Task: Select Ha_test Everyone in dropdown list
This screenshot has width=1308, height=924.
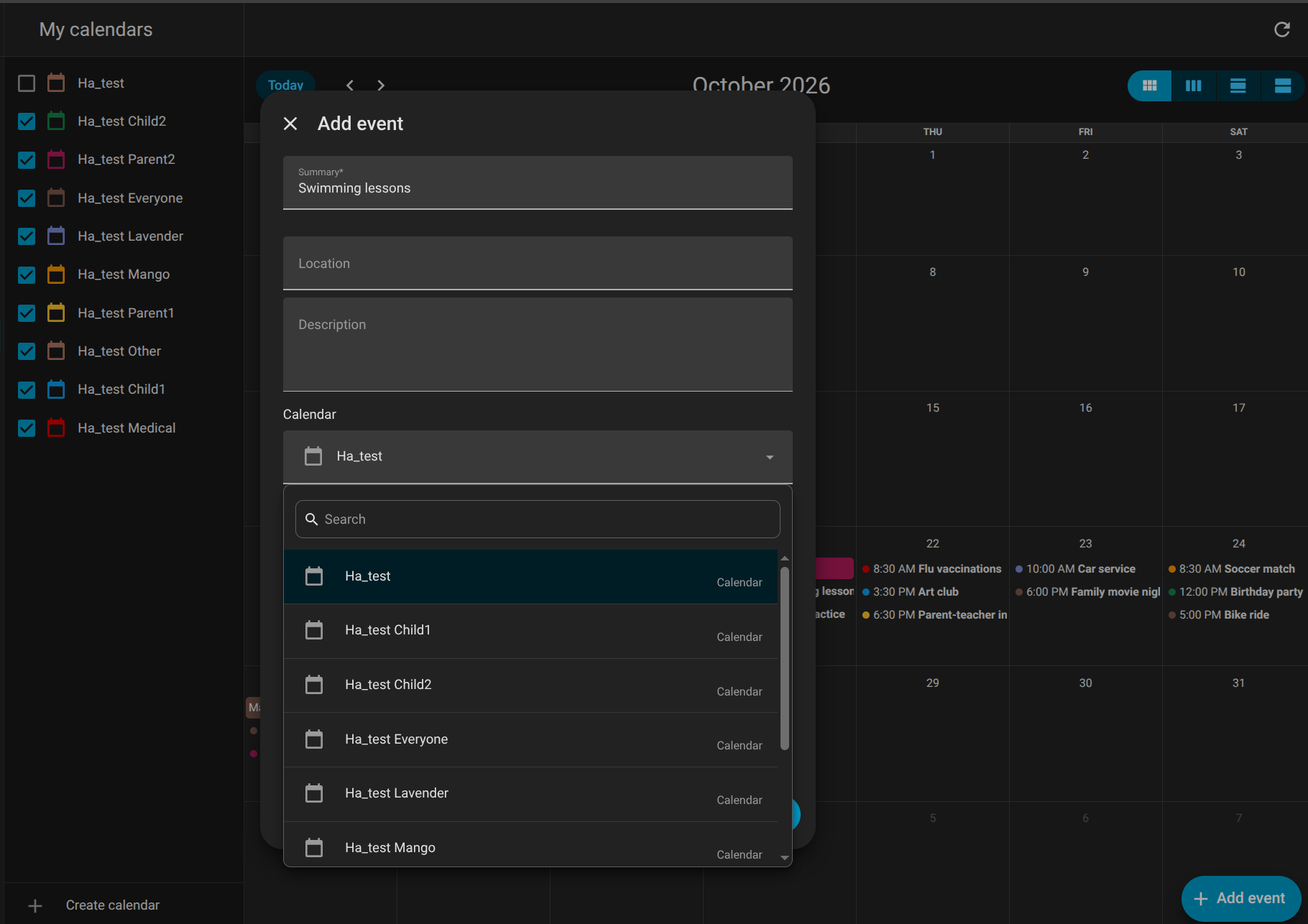Action: coord(530,740)
